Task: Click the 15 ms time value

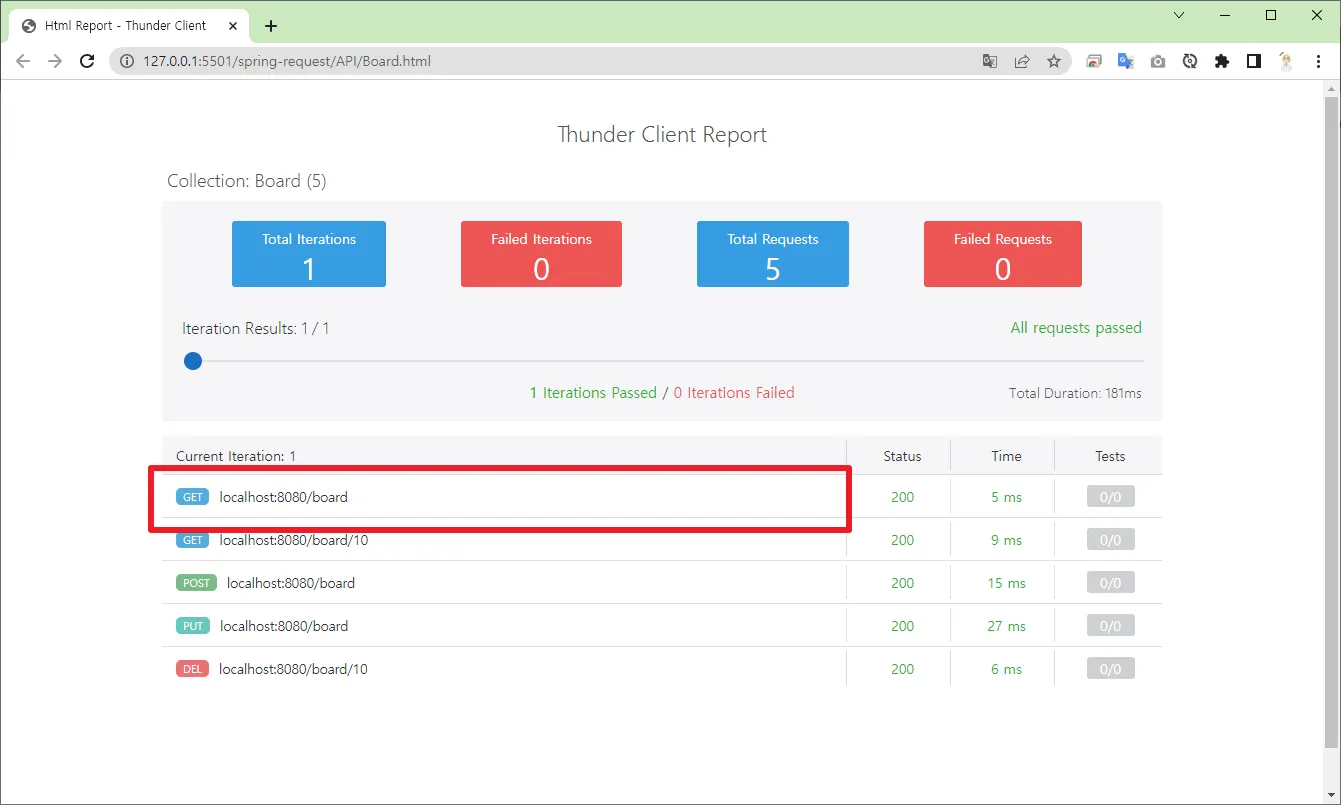Action: (x=1006, y=583)
